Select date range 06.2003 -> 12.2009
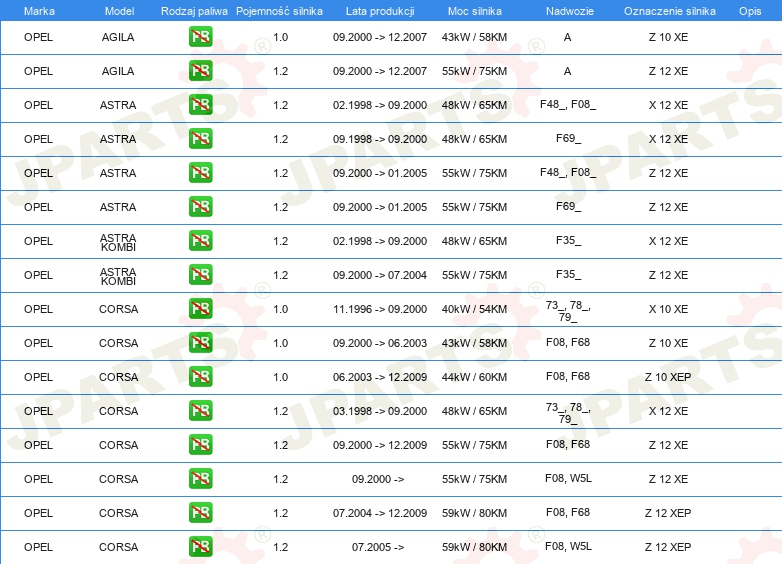The height and width of the screenshot is (564, 782). tap(380, 377)
